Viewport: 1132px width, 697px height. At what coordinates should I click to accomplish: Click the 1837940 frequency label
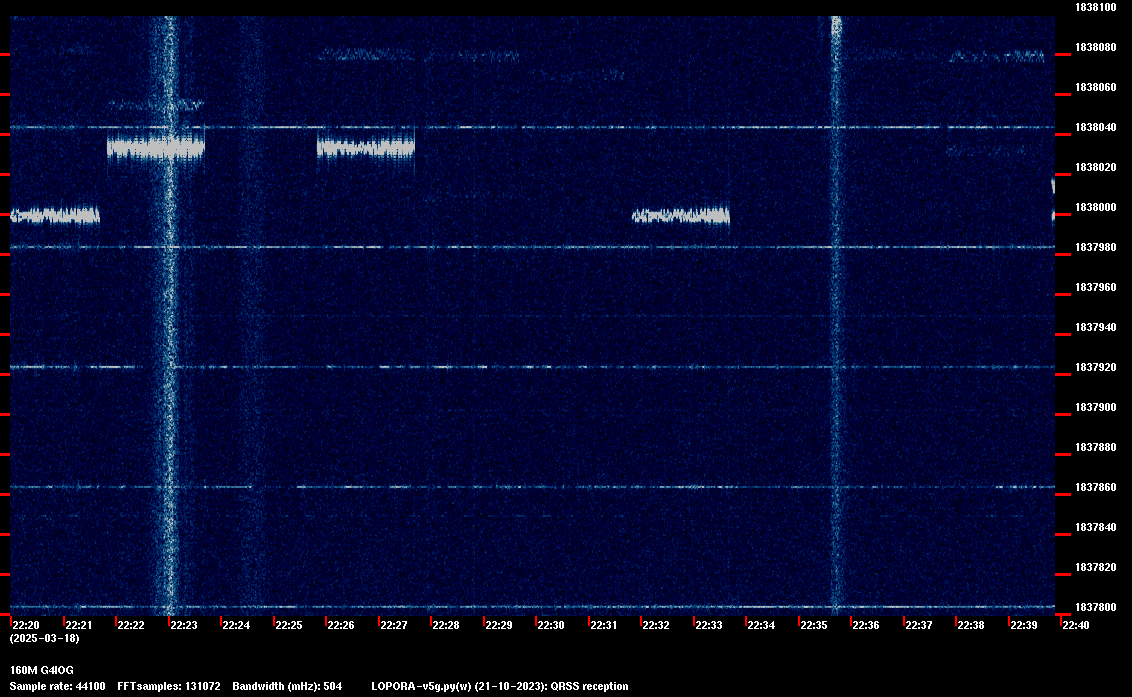click(1096, 328)
